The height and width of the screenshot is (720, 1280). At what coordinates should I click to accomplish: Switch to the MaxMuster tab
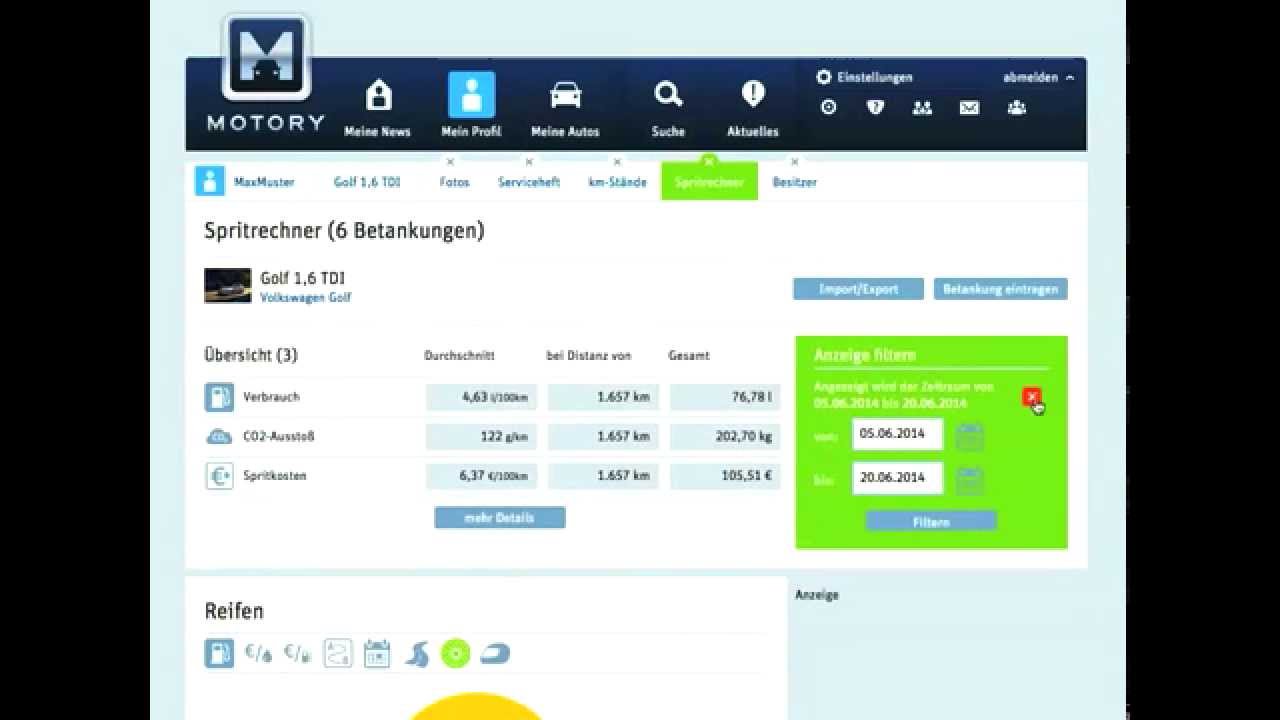click(x=264, y=182)
